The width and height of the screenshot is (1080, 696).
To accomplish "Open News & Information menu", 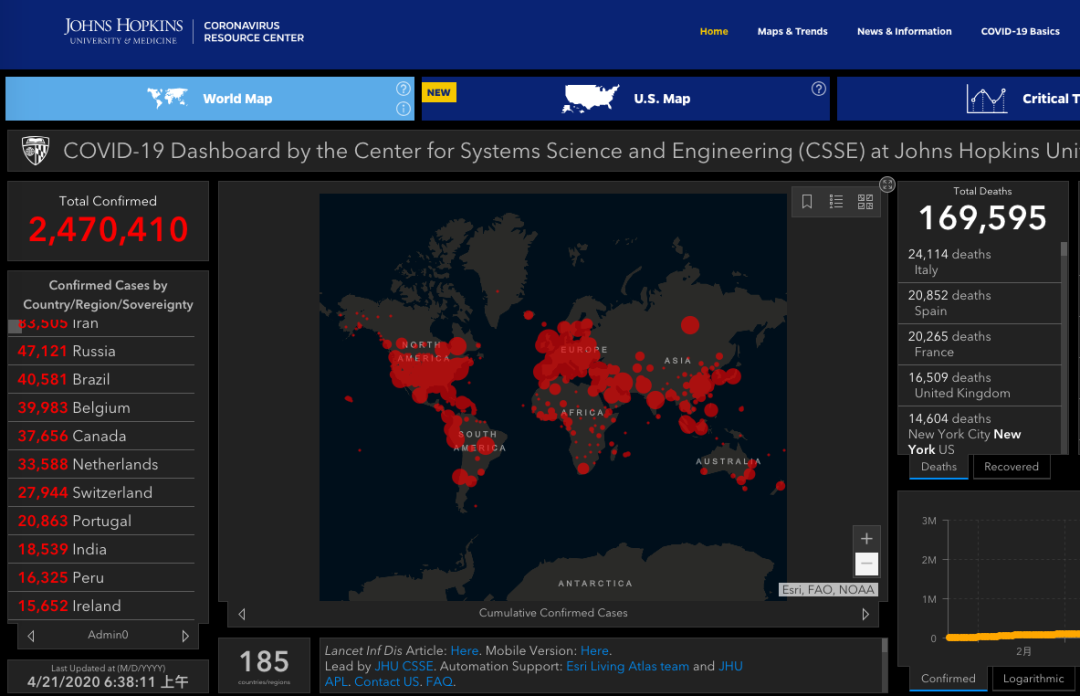I will 904,31.
